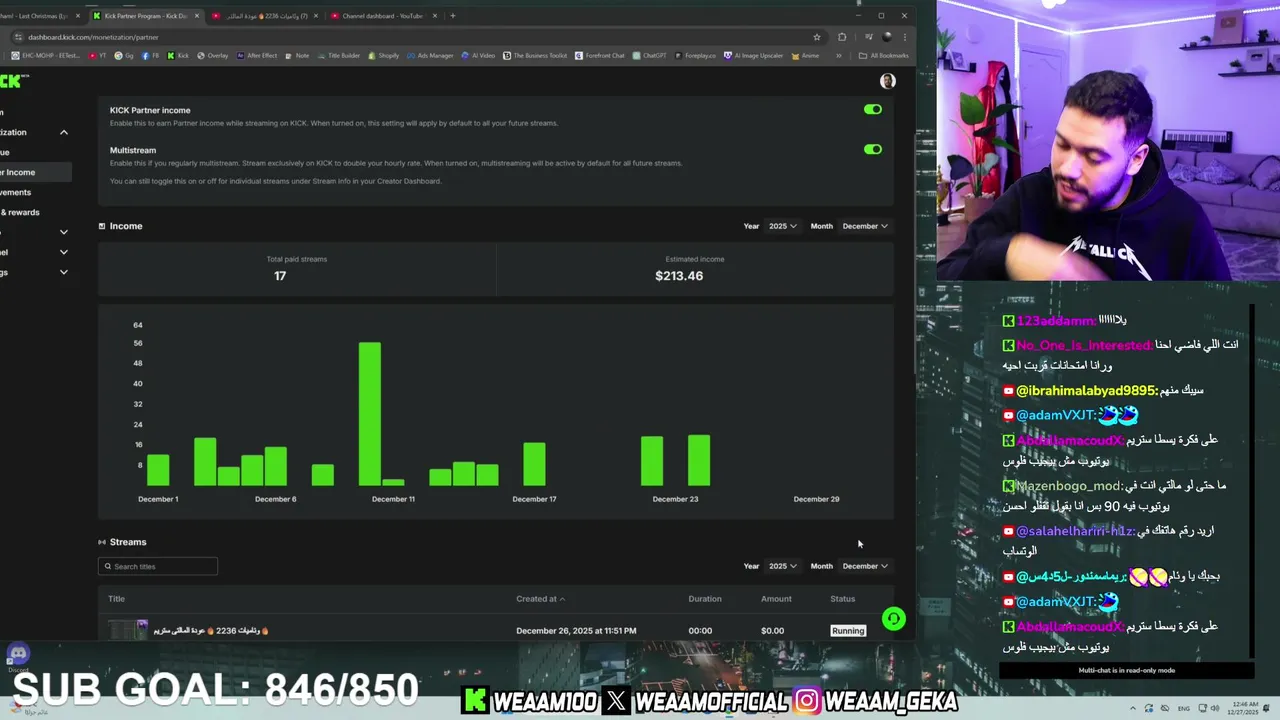
Task: Open the Ads Manager bookmark
Action: 430,56
